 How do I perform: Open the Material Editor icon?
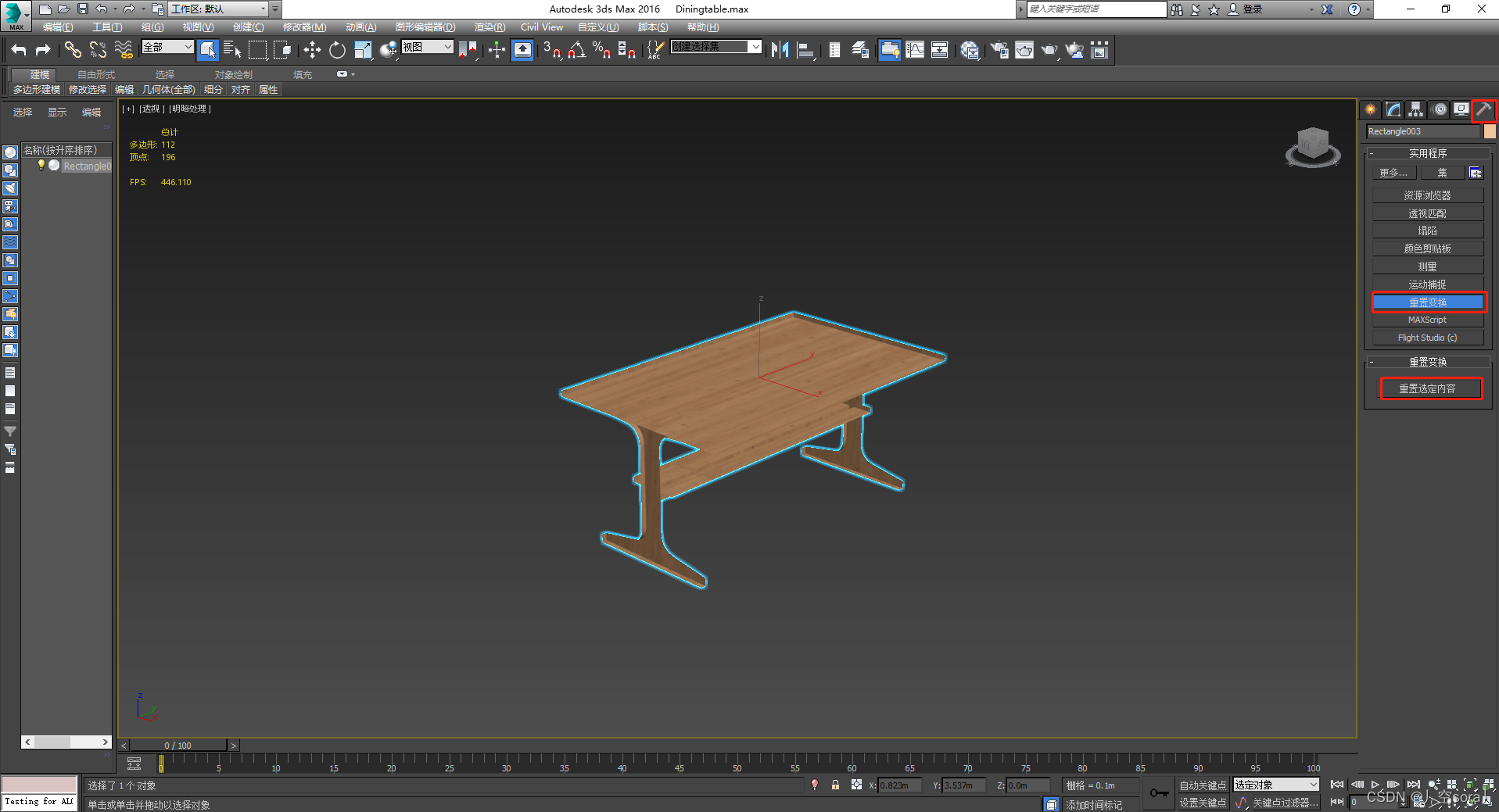[970, 49]
